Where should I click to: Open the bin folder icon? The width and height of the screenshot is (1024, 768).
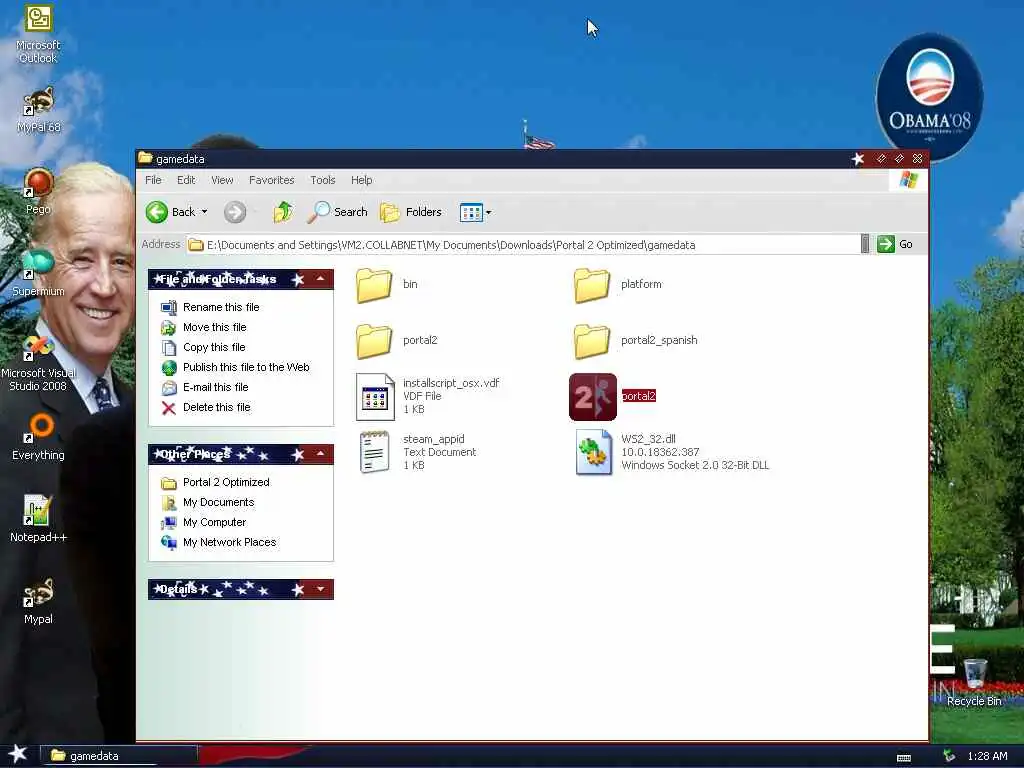click(x=374, y=285)
